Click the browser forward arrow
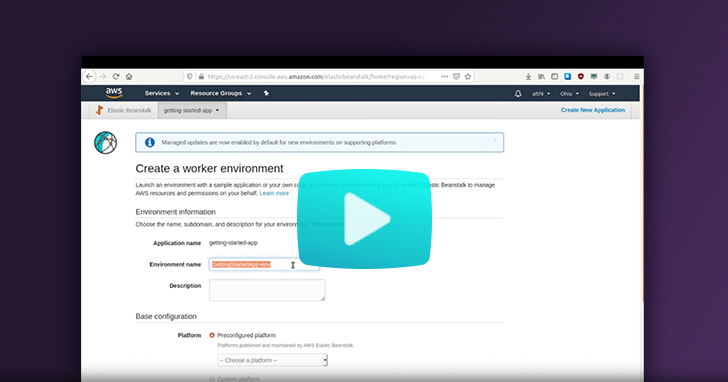Viewport: 728px width, 382px height. click(x=103, y=77)
